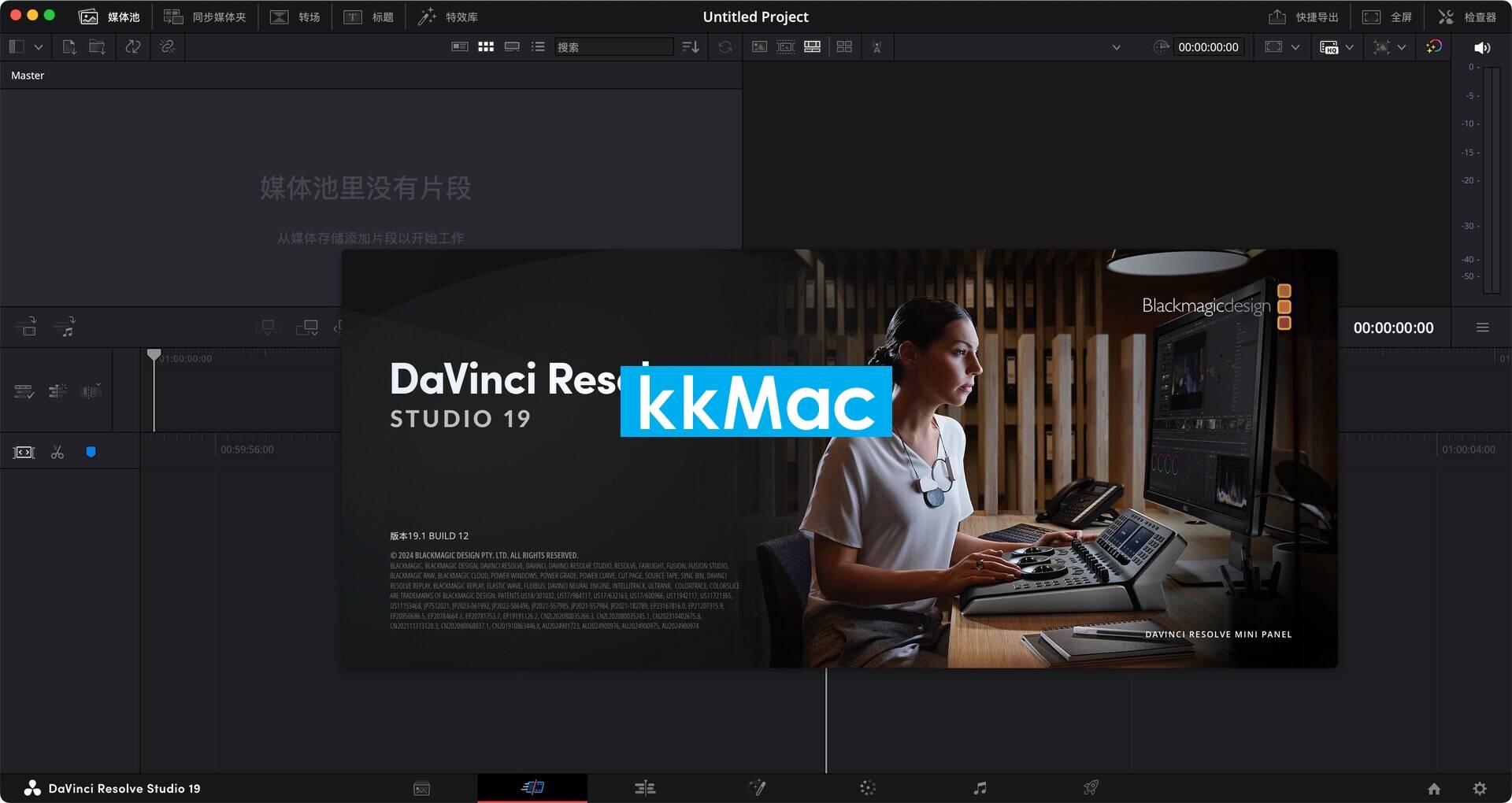Click the import media file icon
Viewport: 1512px width, 803px height.
click(69, 47)
